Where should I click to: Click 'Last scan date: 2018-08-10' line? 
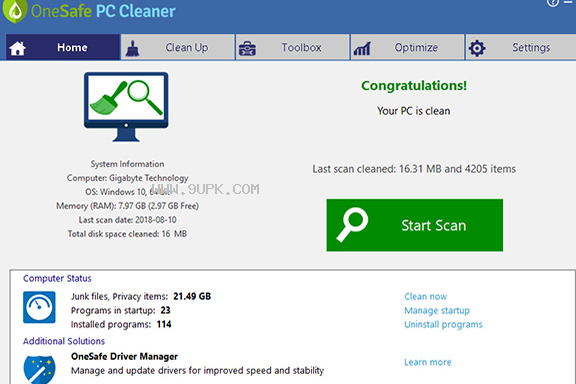coord(127,220)
